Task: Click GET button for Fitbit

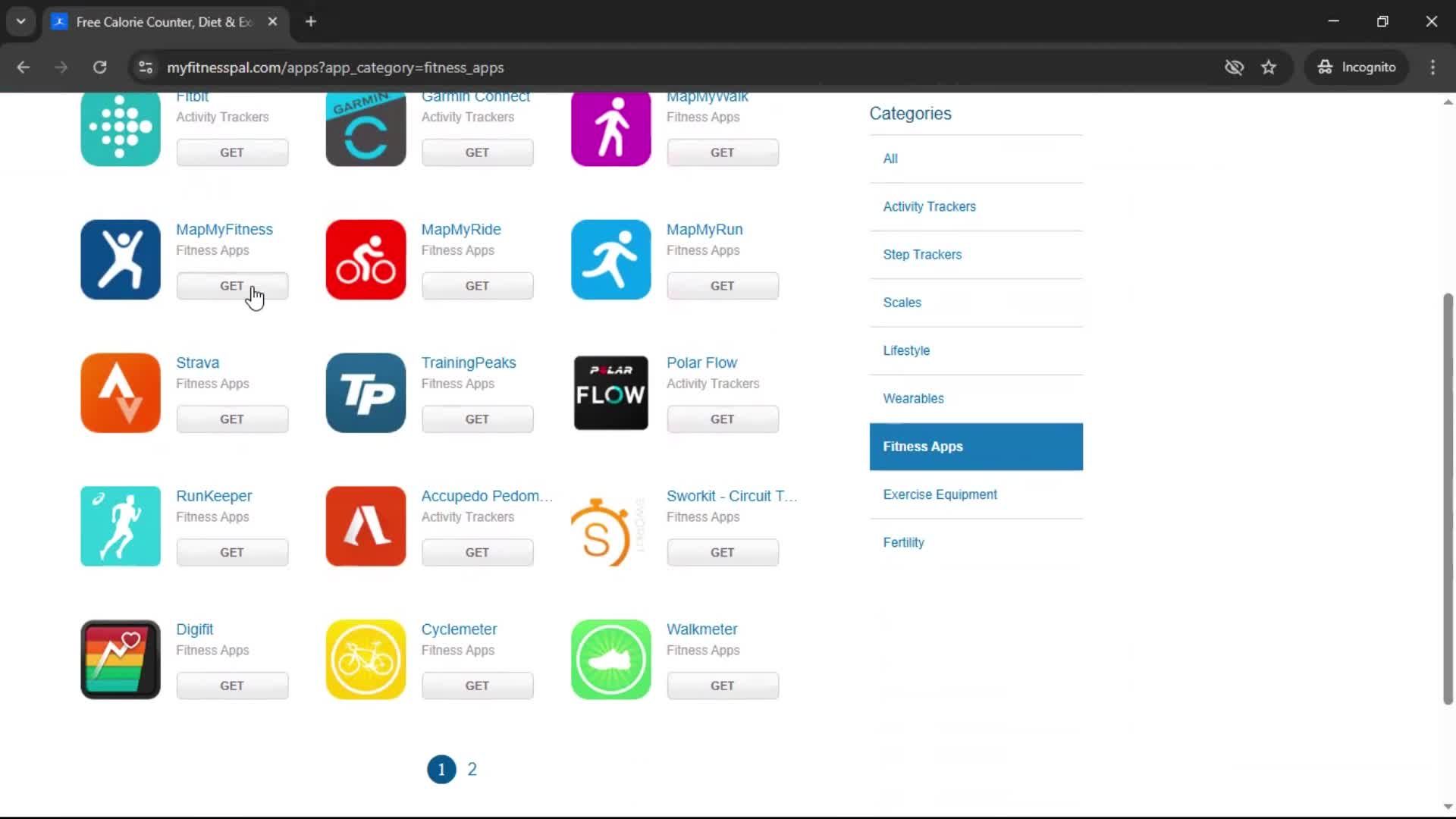Action: click(232, 152)
